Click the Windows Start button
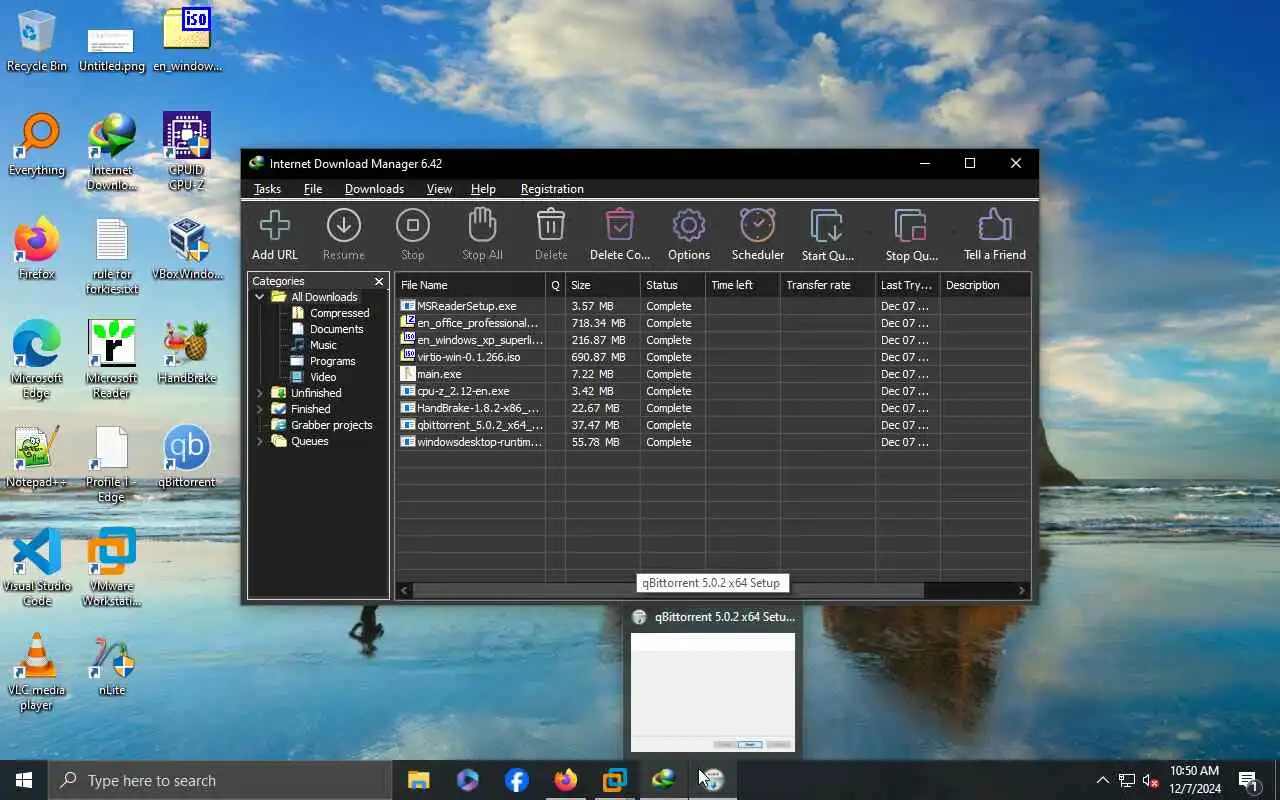Screen dimensions: 1280x800 click(24, 780)
